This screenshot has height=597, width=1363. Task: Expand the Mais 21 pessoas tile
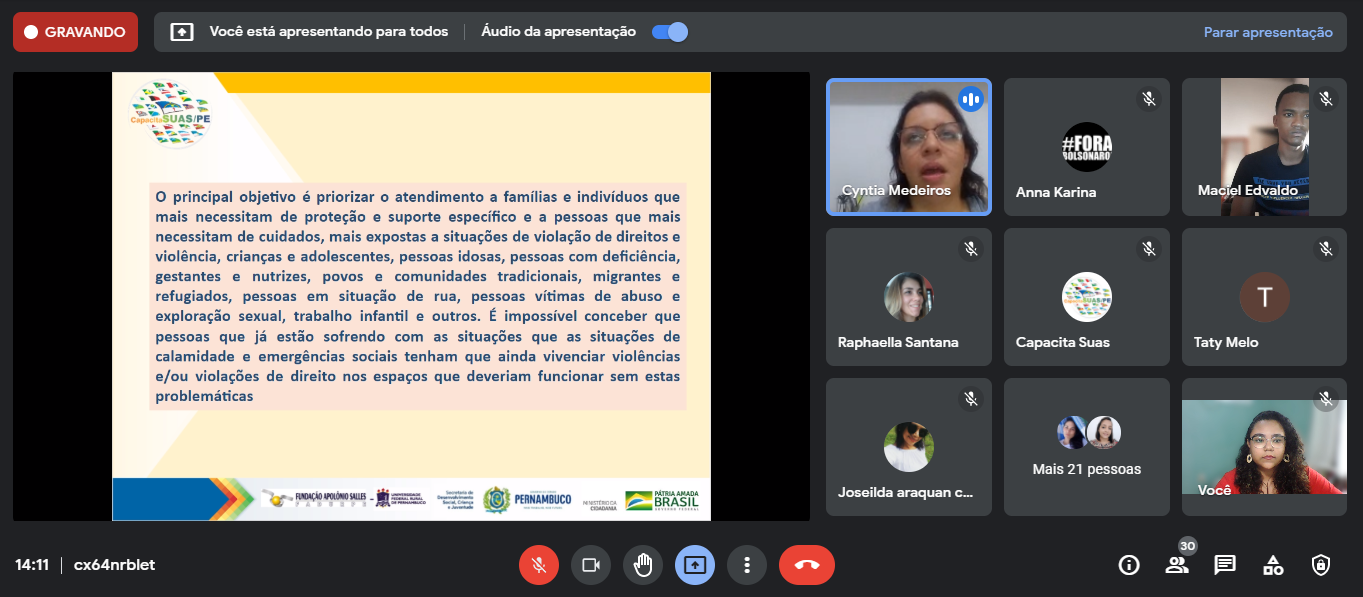click(1087, 446)
